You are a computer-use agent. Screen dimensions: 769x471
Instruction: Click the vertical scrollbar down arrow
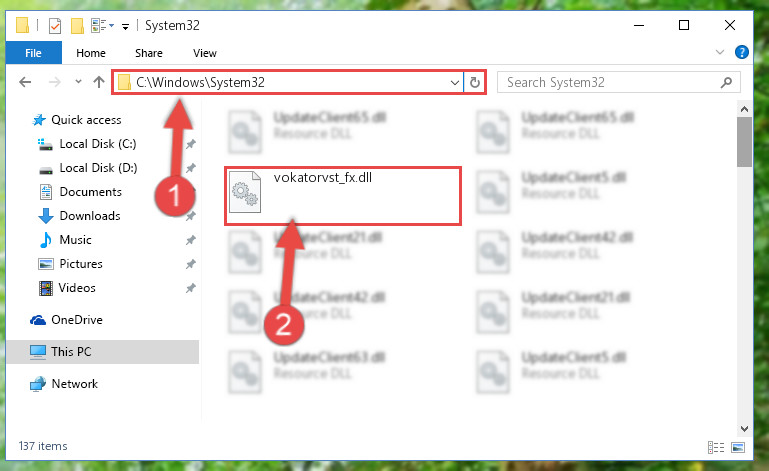click(x=744, y=429)
